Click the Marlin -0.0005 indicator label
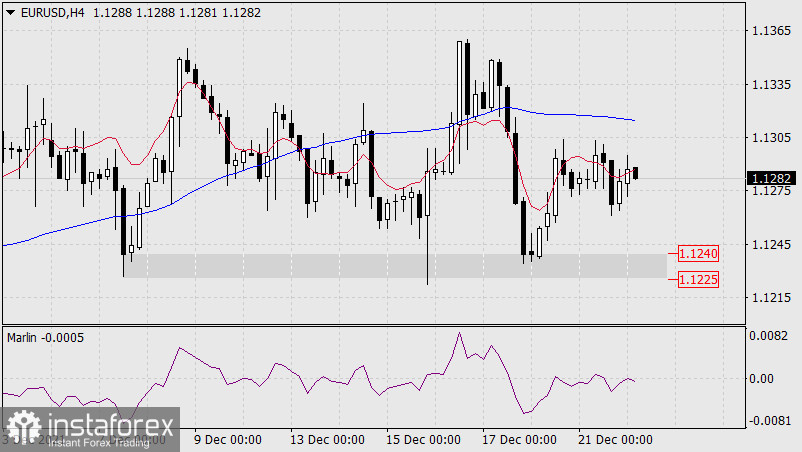The width and height of the screenshot is (802, 452). coord(45,337)
